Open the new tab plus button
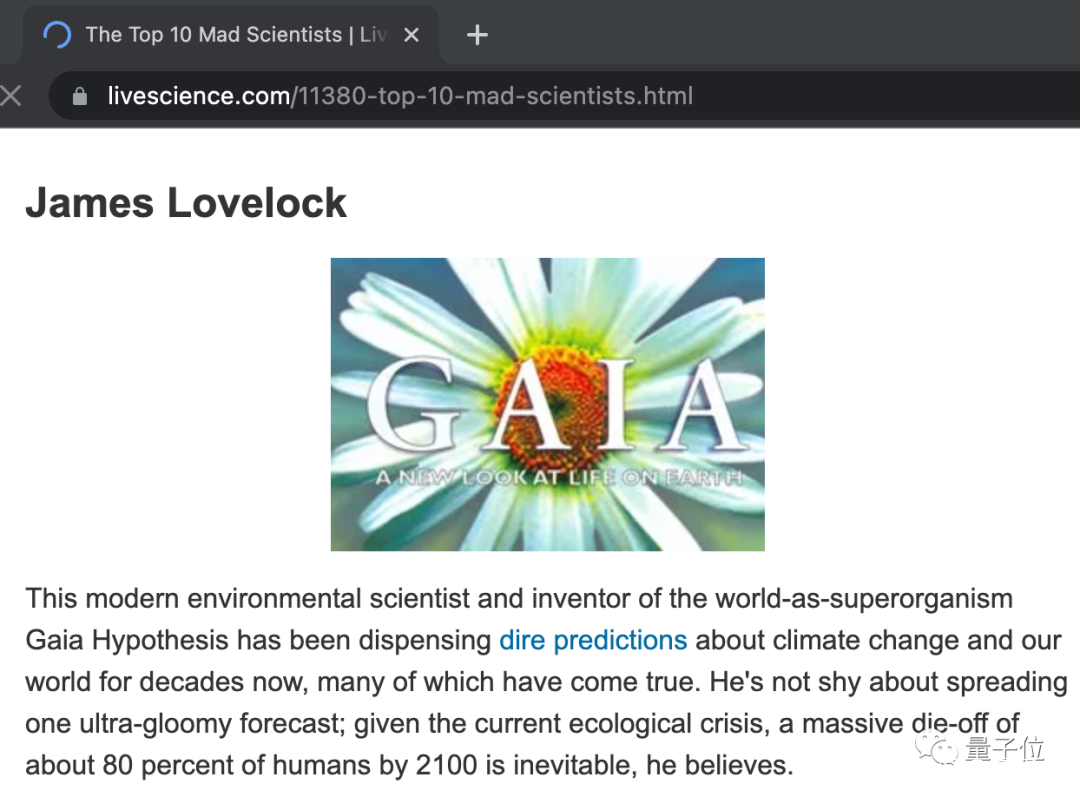 (477, 35)
